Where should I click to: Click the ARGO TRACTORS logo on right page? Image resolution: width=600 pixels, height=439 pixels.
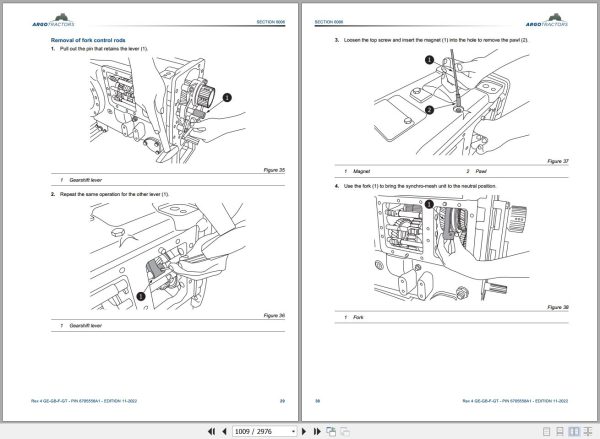(x=547, y=20)
